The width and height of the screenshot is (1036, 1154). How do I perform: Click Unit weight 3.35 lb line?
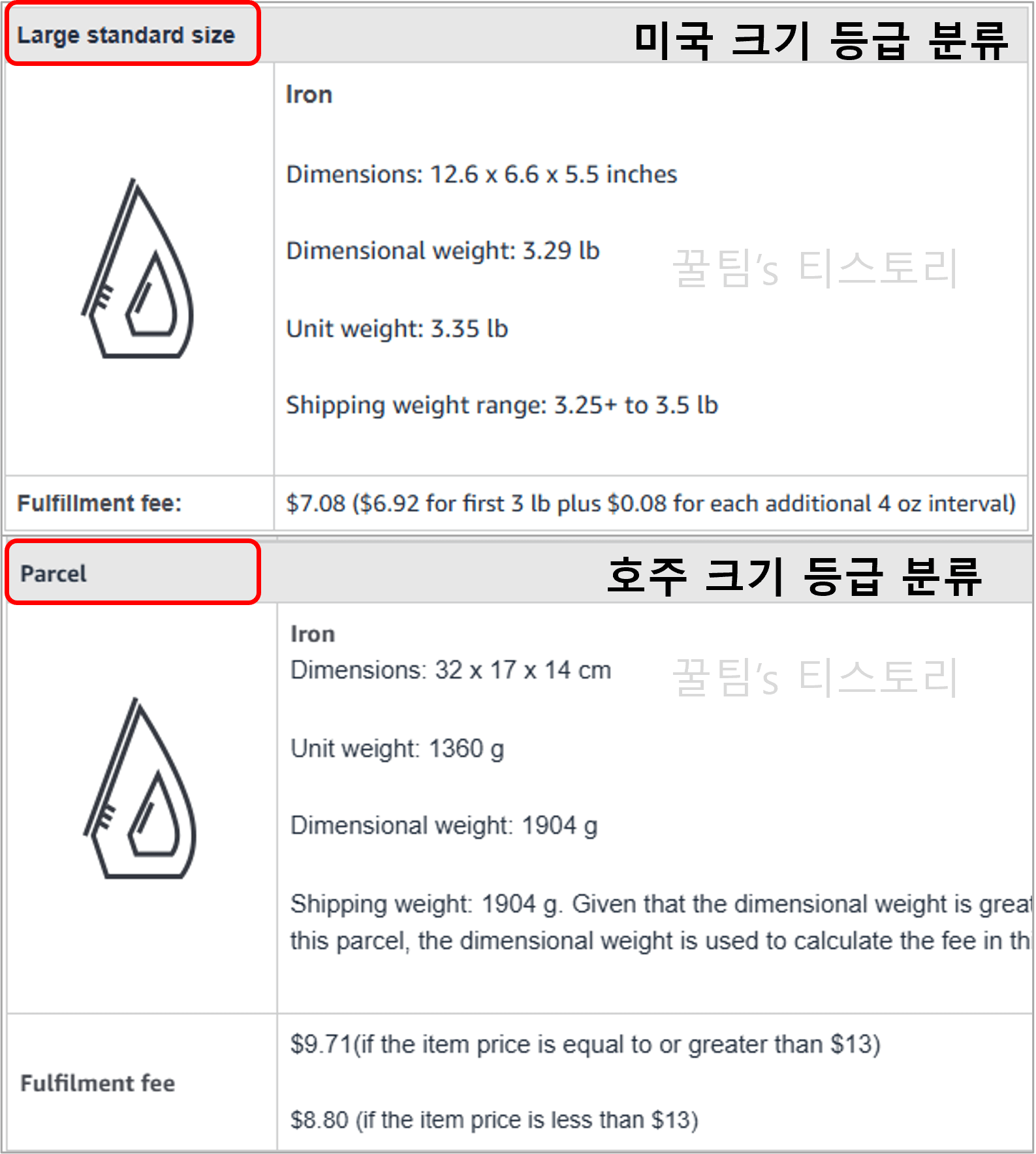click(397, 329)
